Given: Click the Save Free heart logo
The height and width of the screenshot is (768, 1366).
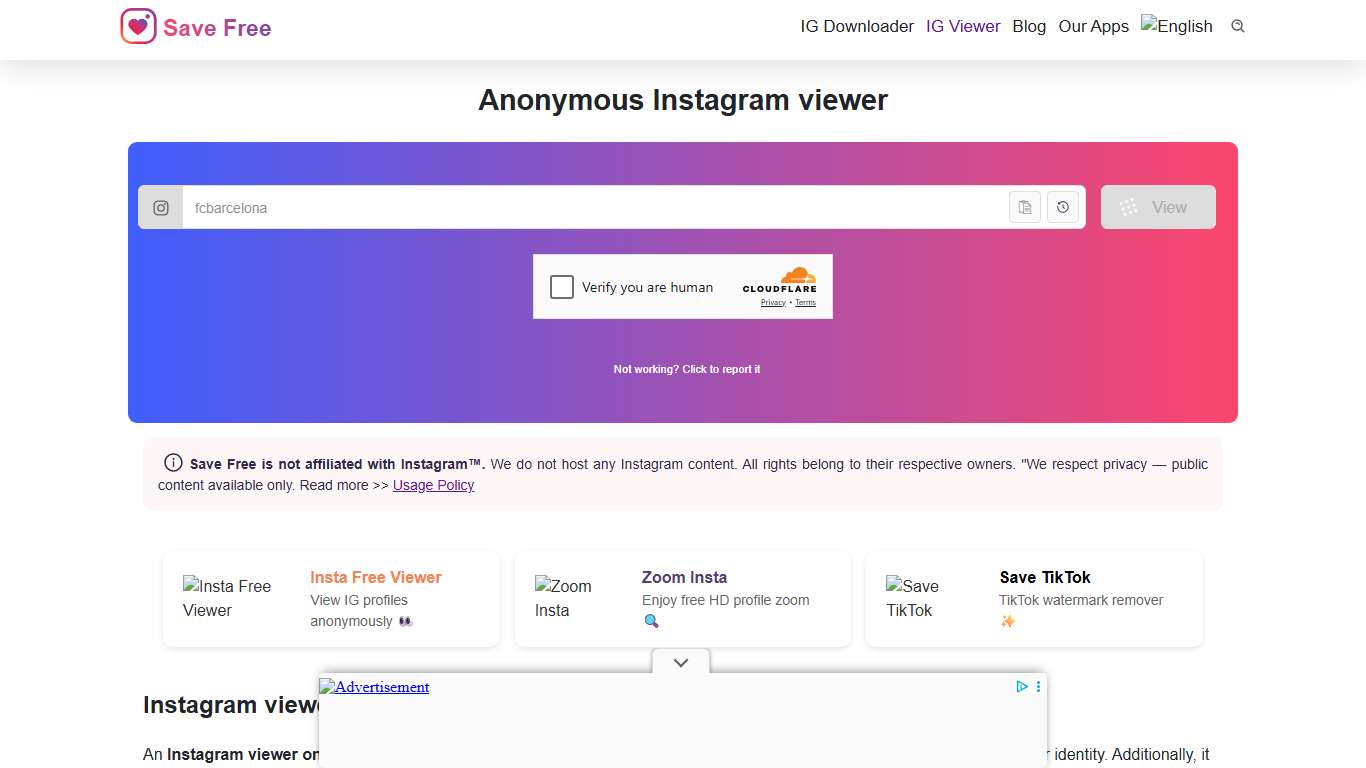Looking at the screenshot, I should 137,26.
